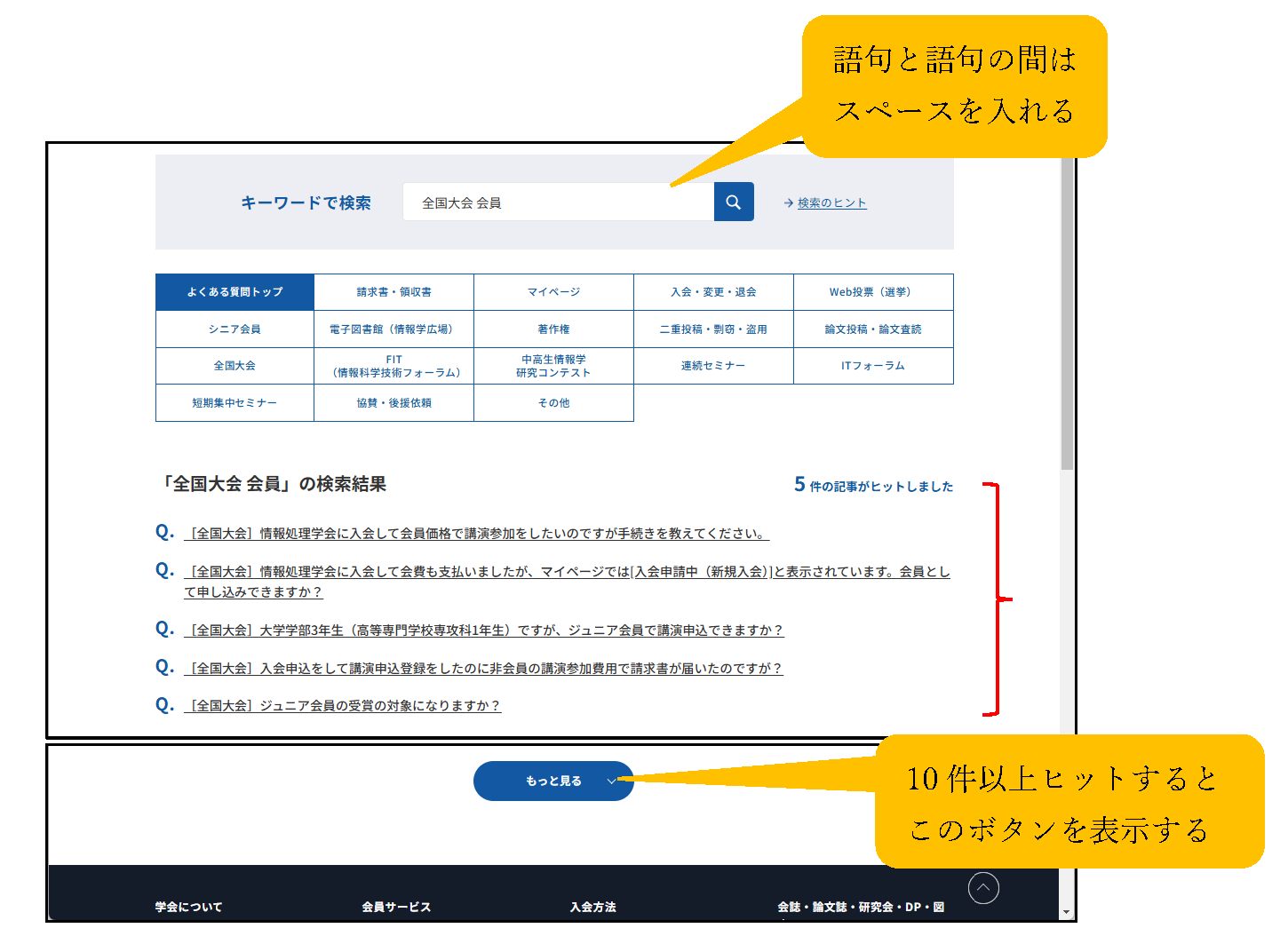
Task: Open the 請求書・領収書 category
Action: (394, 292)
